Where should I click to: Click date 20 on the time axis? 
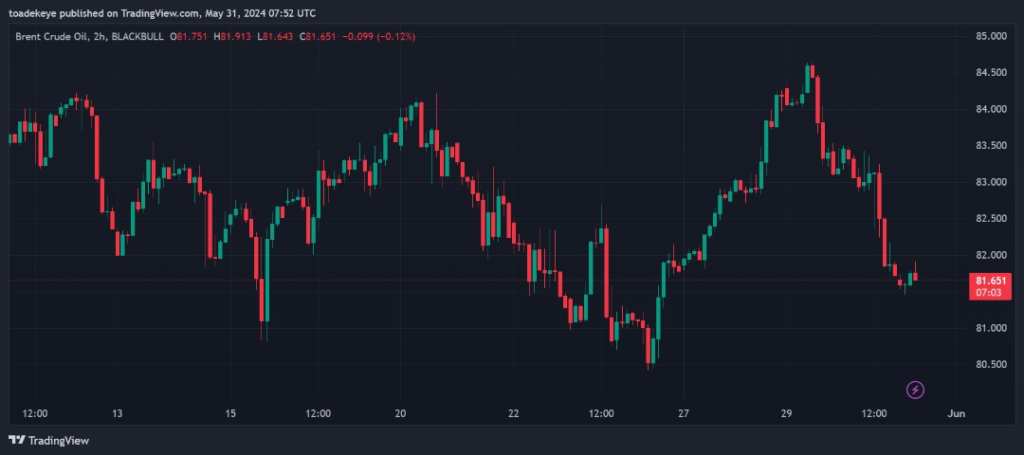coord(400,414)
